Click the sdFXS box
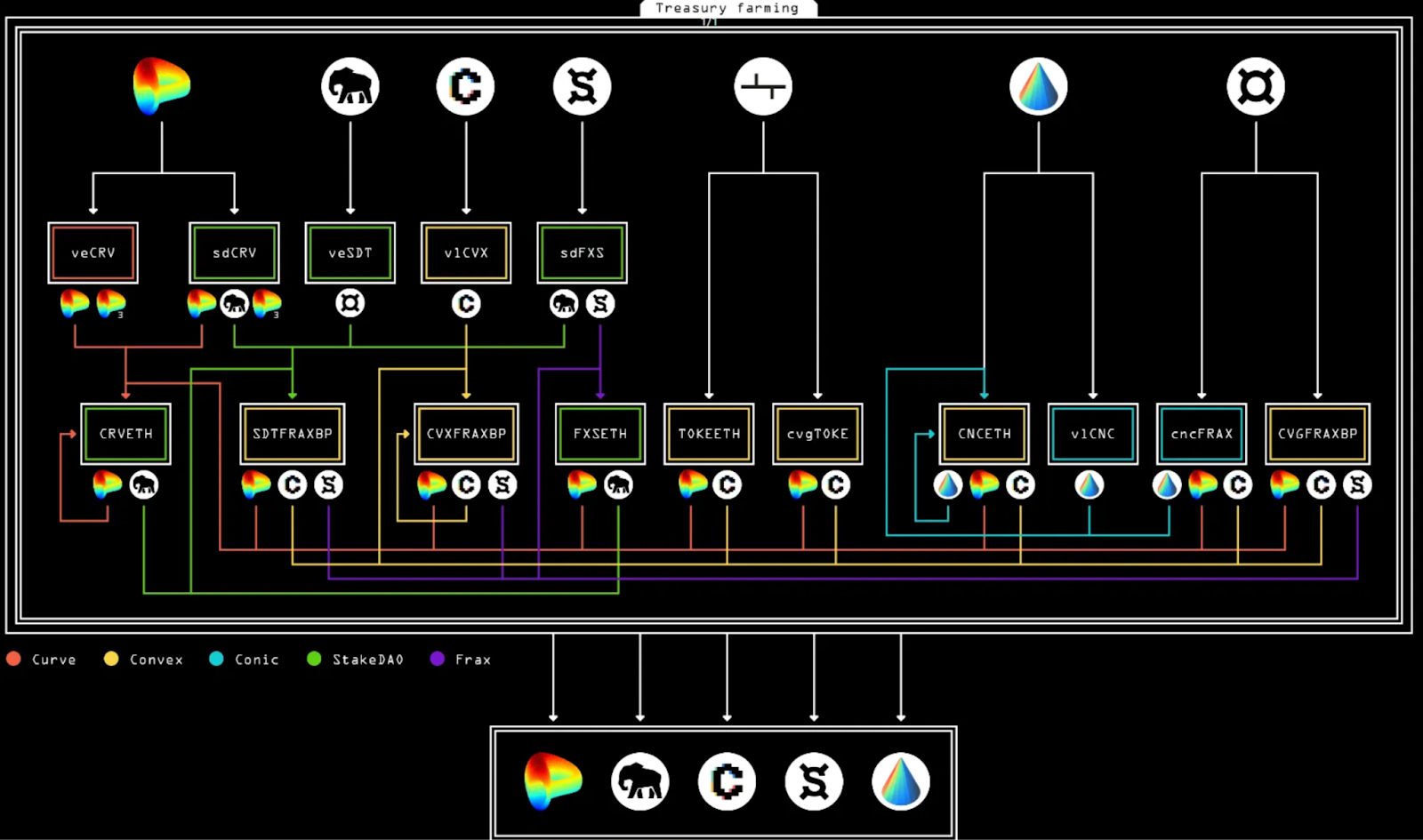This screenshot has height=840, width=1423. click(x=583, y=253)
